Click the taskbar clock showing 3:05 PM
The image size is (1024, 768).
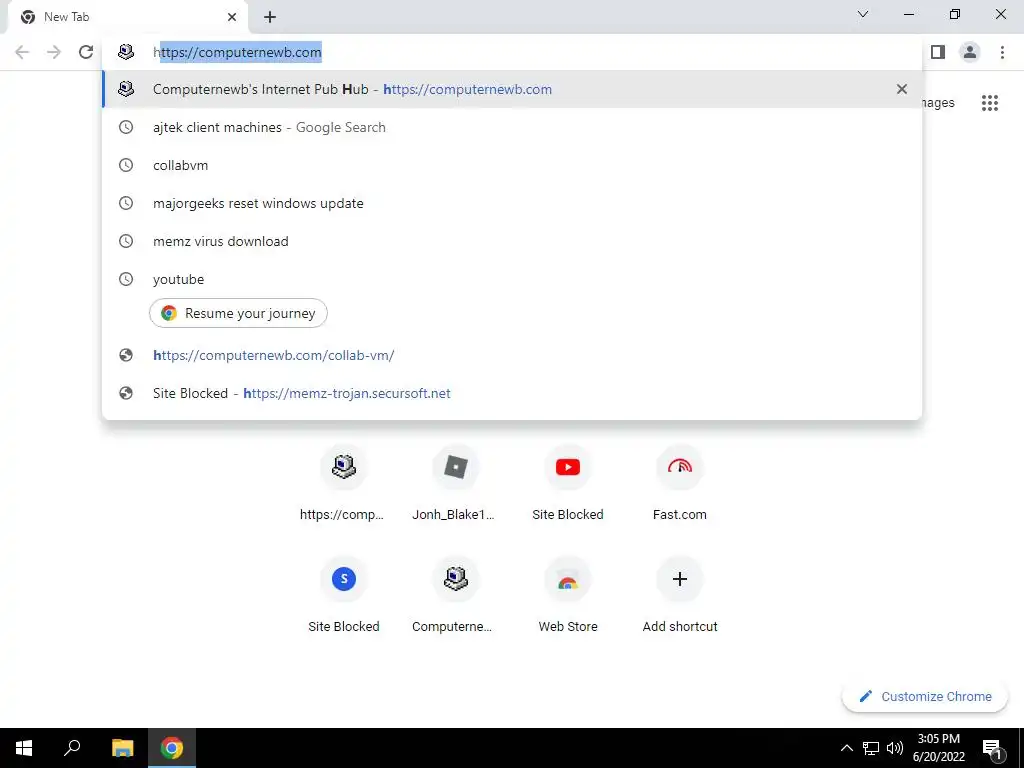click(x=938, y=748)
